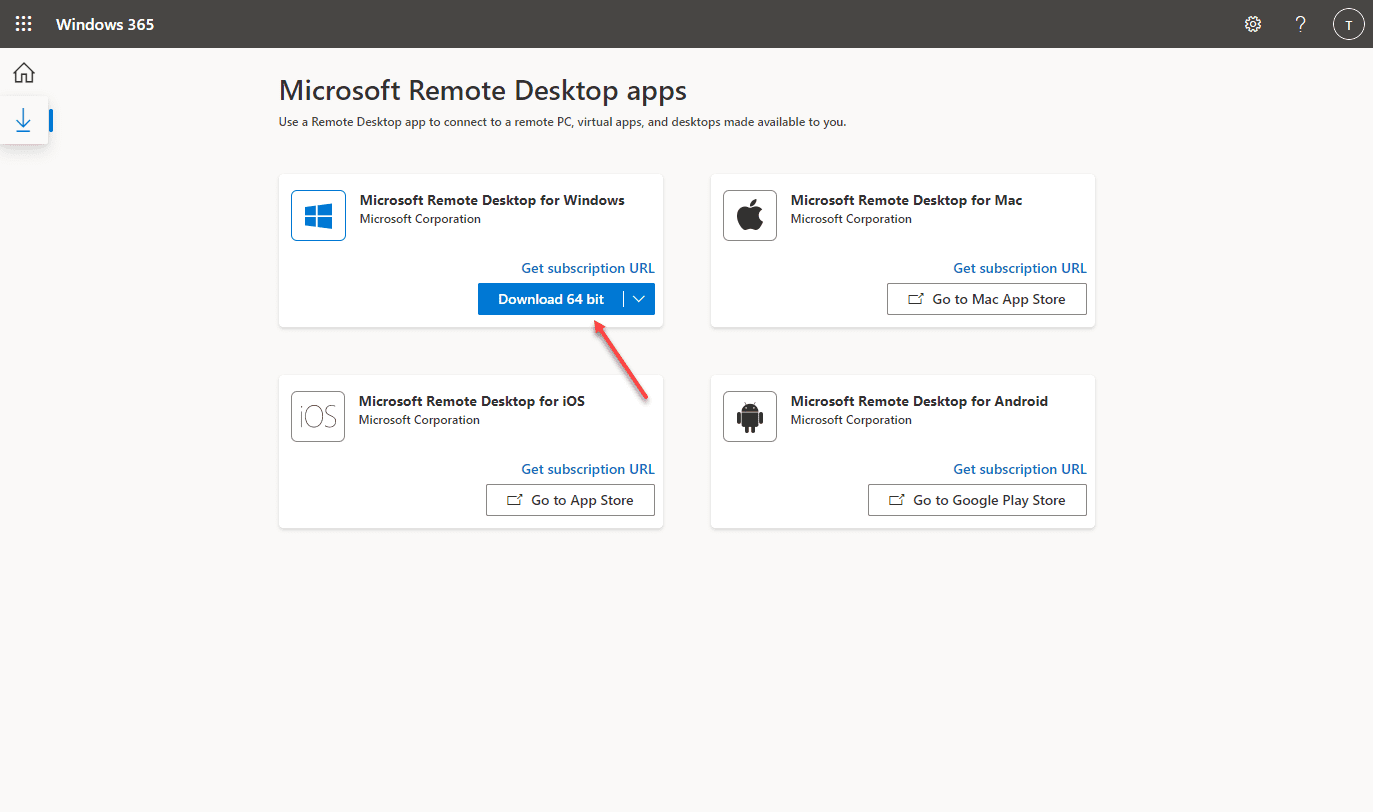
Task: Click the Apple logo app icon
Action: (750, 216)
